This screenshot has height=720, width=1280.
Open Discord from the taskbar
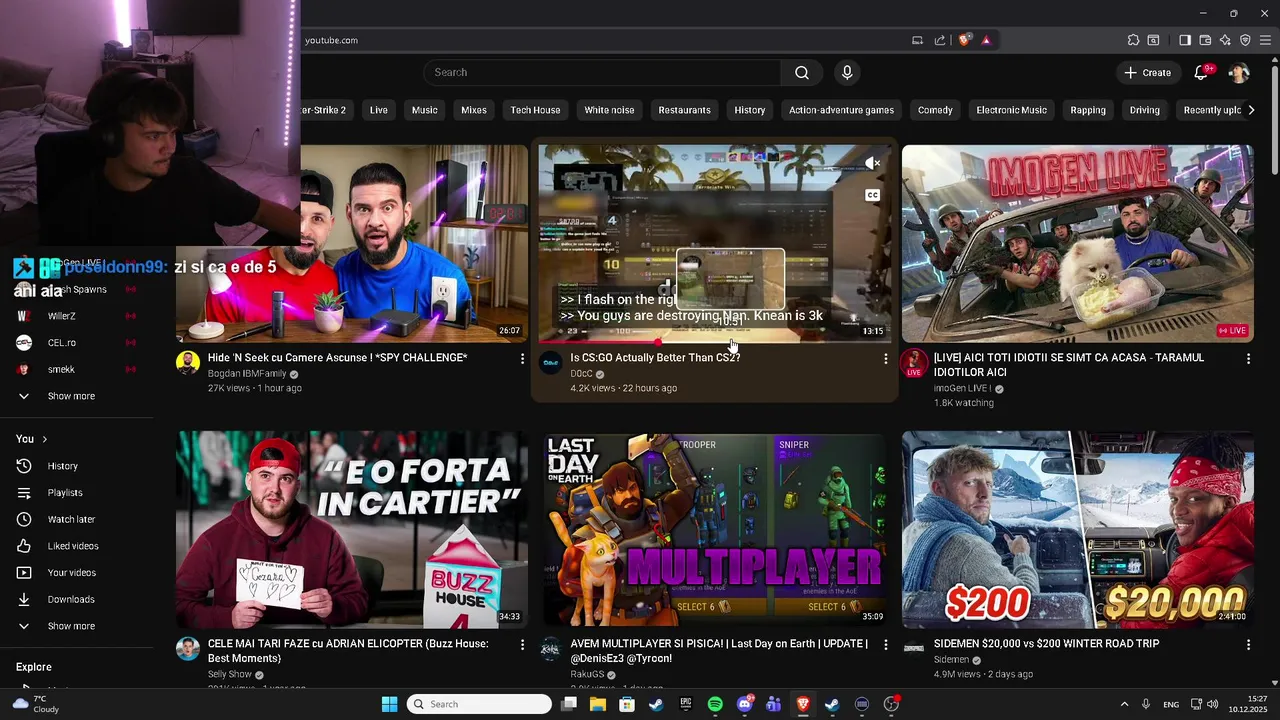coord(744,704)
